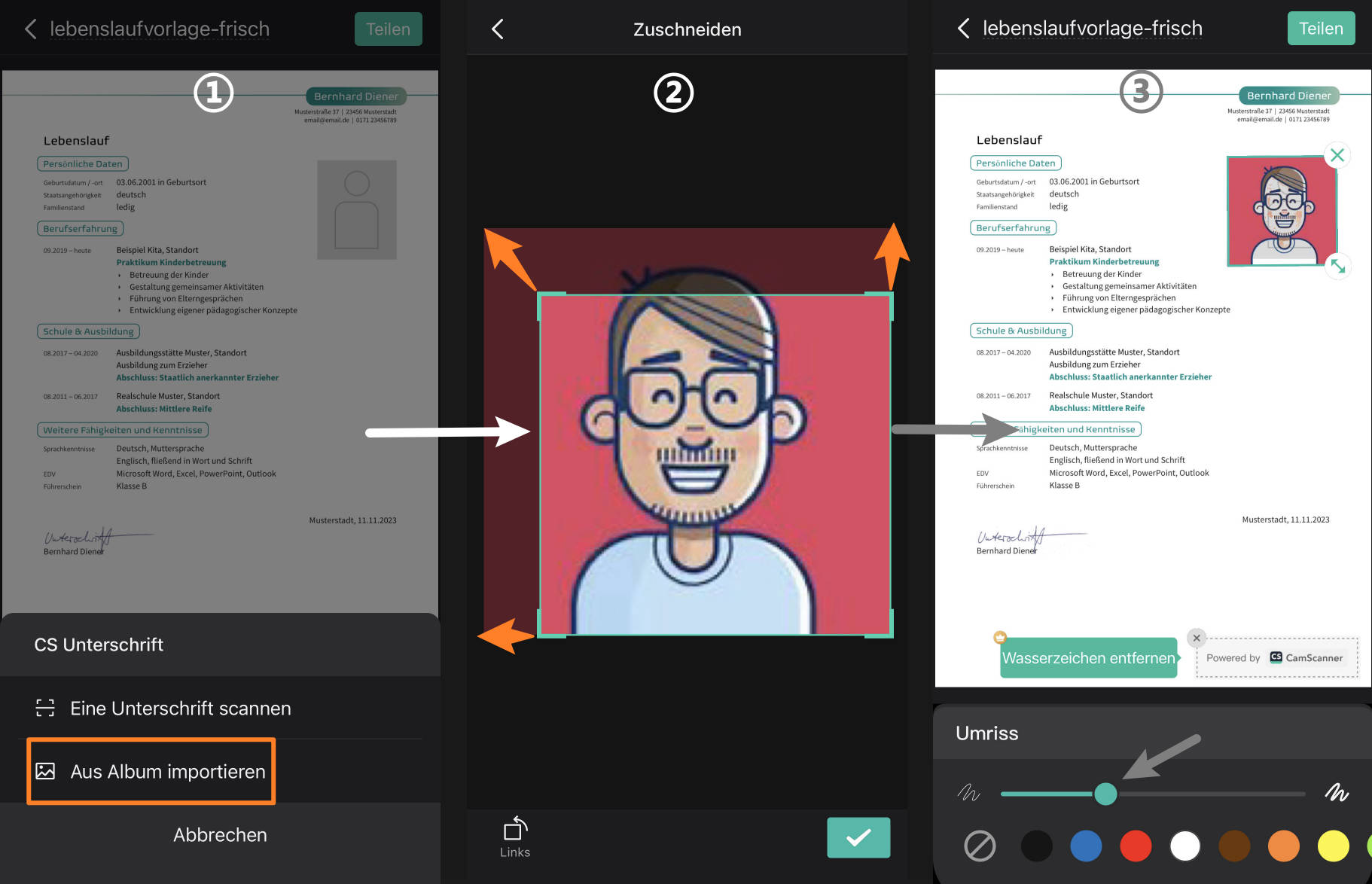Screen dimensions: 1372x884
Task: Click the CS Unterschrift sheet heading
Action: pyautogui.click(x=99, y=645)
